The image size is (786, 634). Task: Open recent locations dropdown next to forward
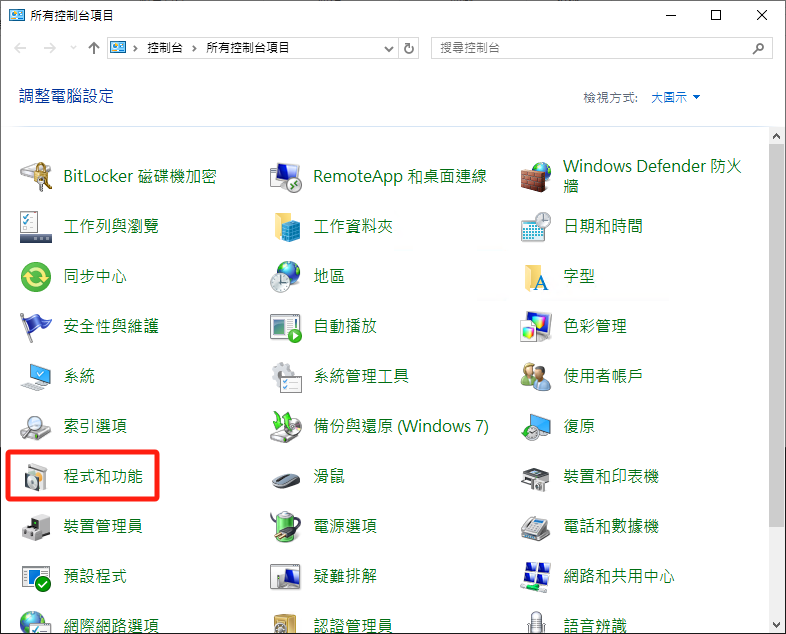coord(73,48)
